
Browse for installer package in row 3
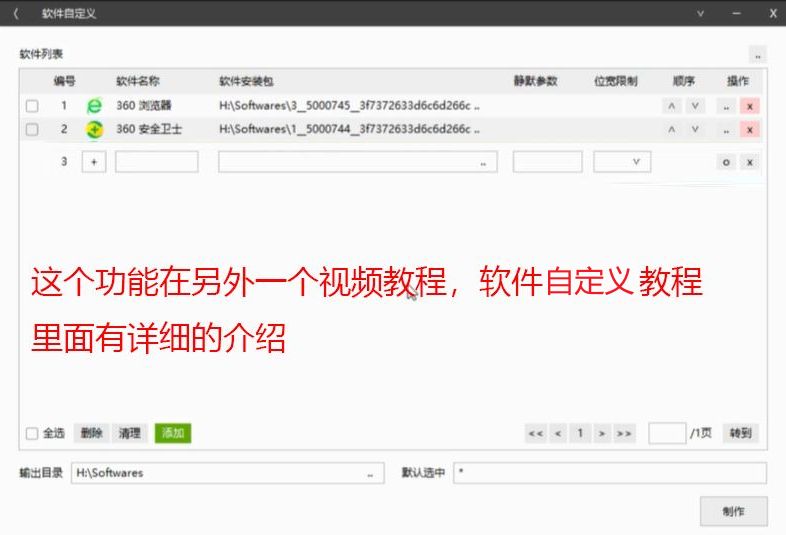click(483, 162)
